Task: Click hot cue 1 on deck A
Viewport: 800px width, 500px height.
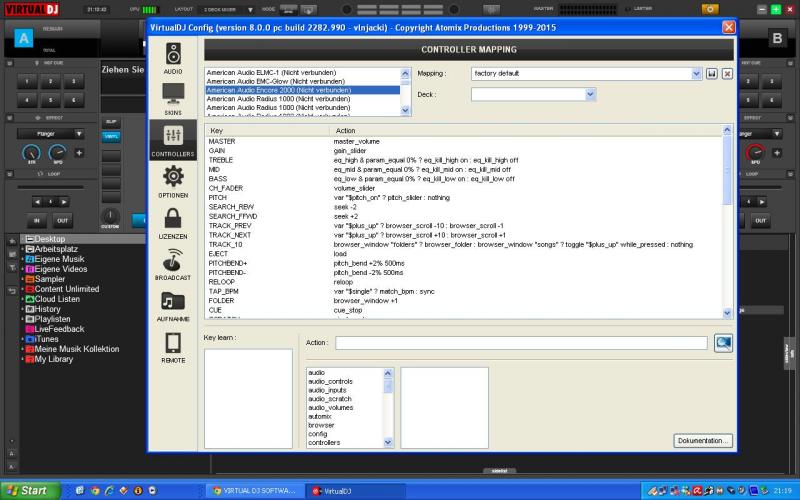Action: (x=27, y=81)
